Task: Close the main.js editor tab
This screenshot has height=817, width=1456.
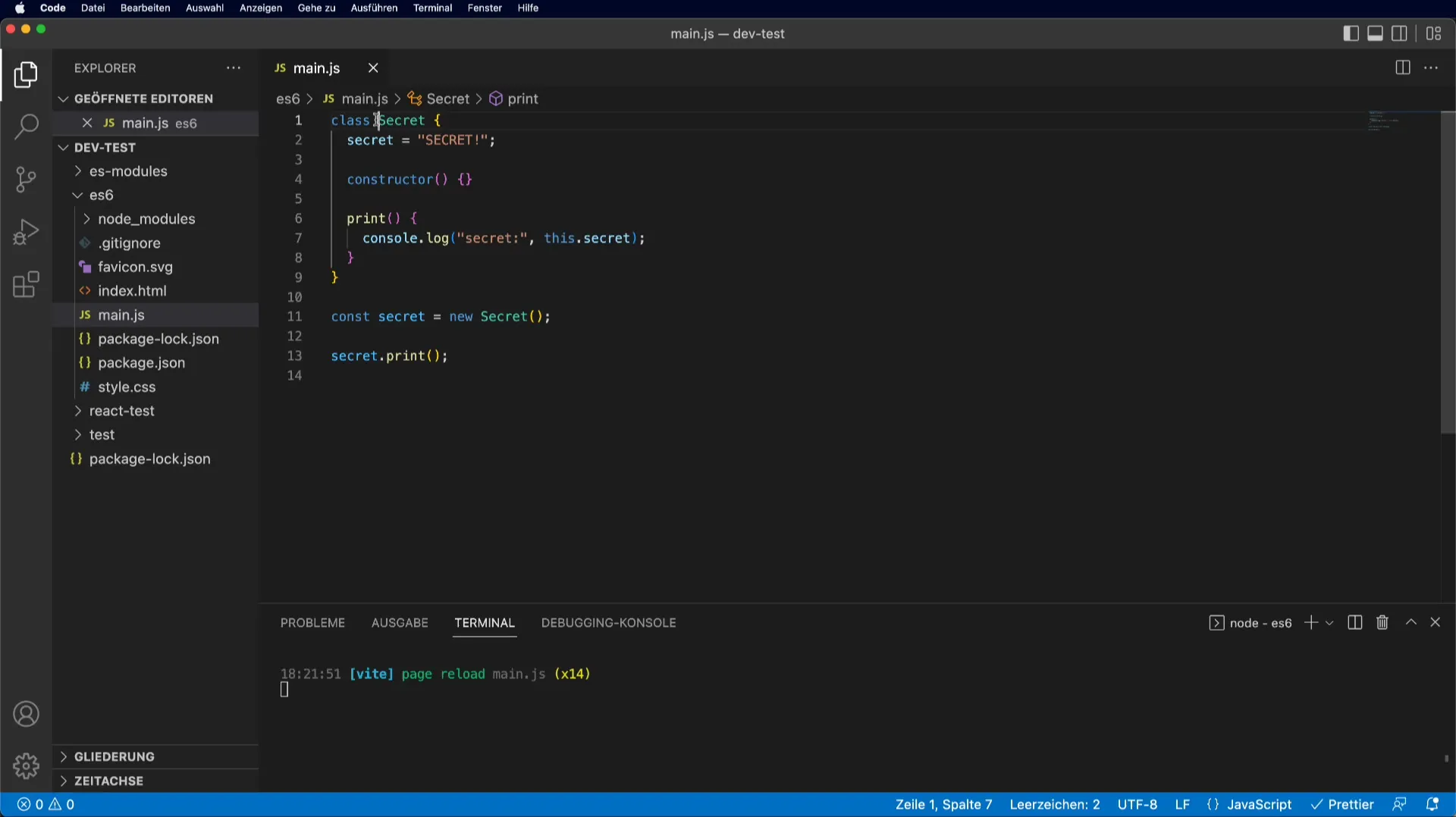Action: pos(373,68)
